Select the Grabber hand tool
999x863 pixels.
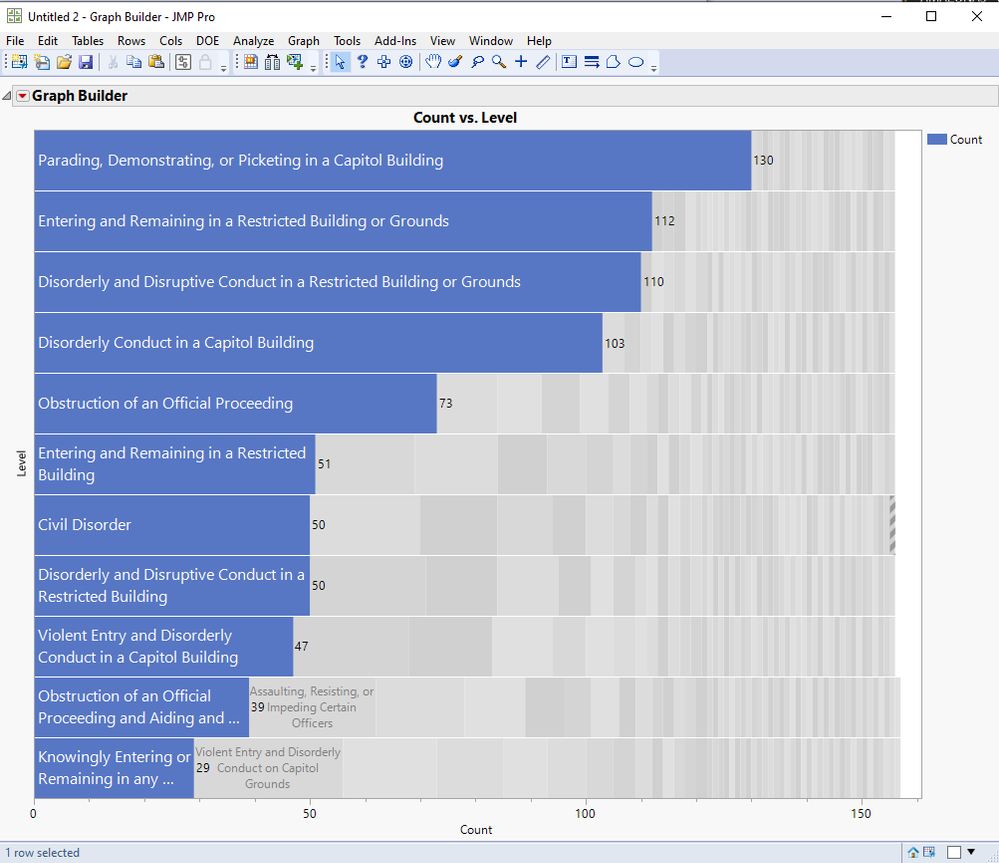coord(433,62)
